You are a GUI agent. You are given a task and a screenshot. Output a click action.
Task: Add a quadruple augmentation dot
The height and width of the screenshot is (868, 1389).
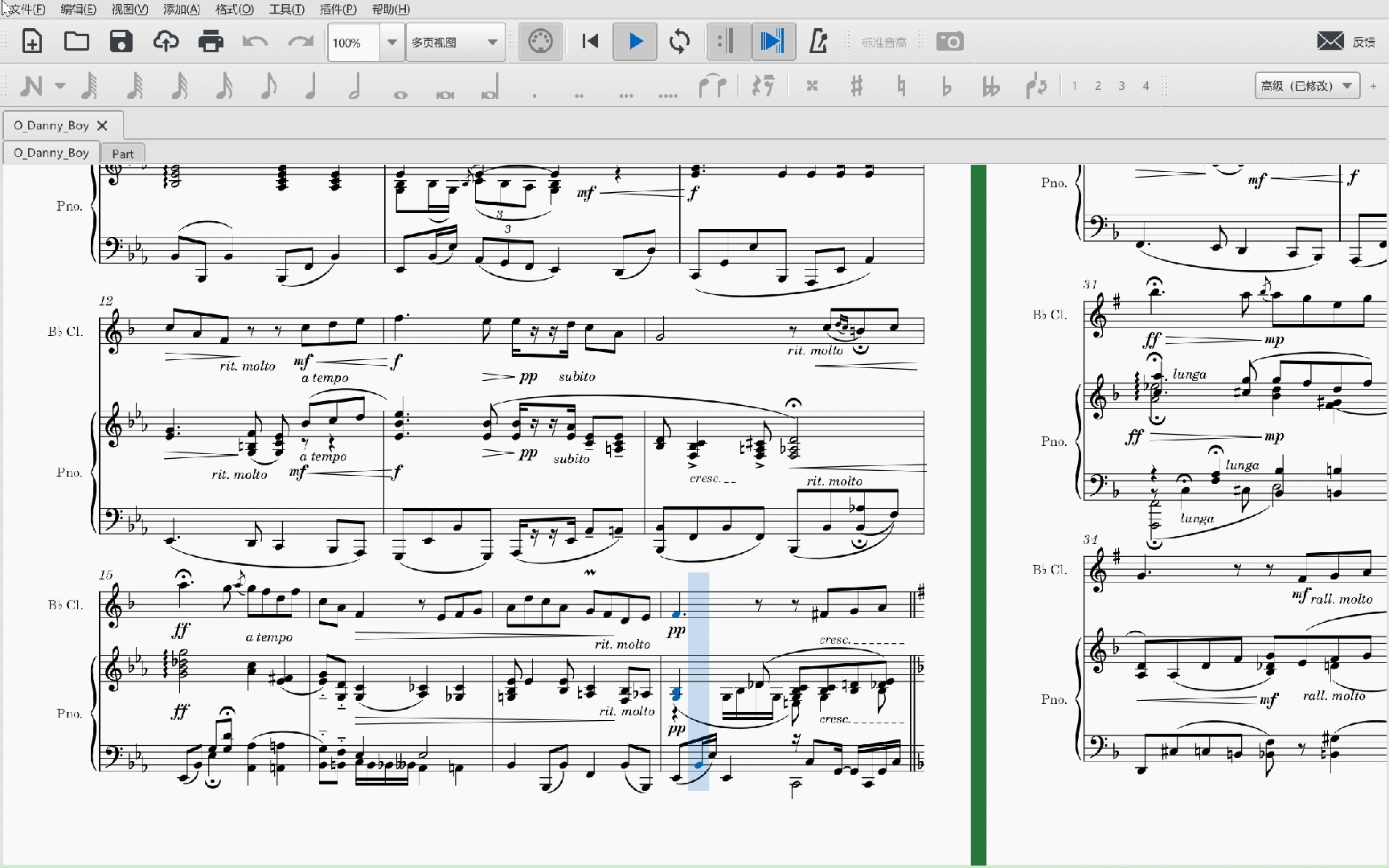[668, 95]
